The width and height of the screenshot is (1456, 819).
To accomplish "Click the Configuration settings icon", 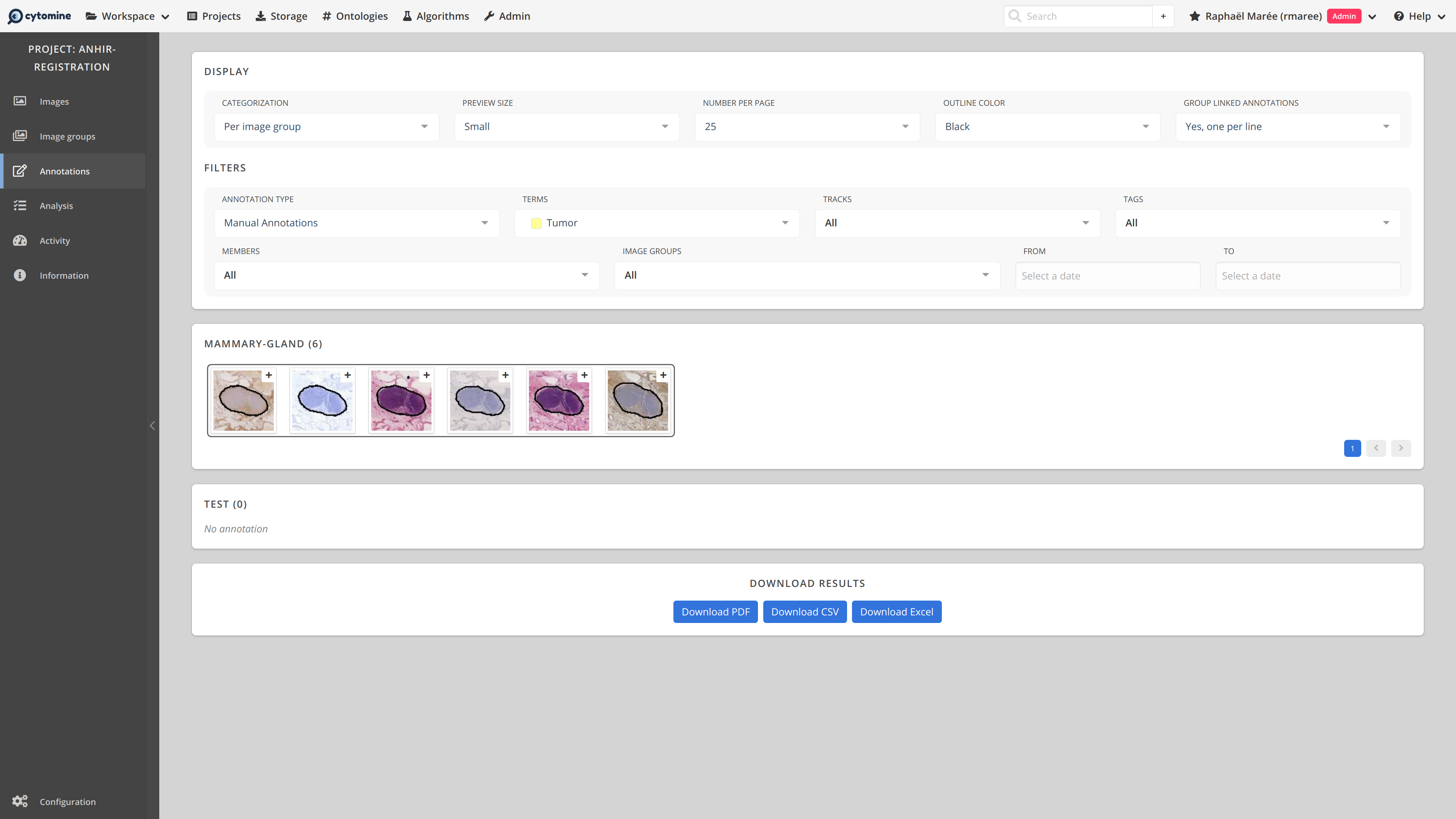I will (x=20, y=801).
